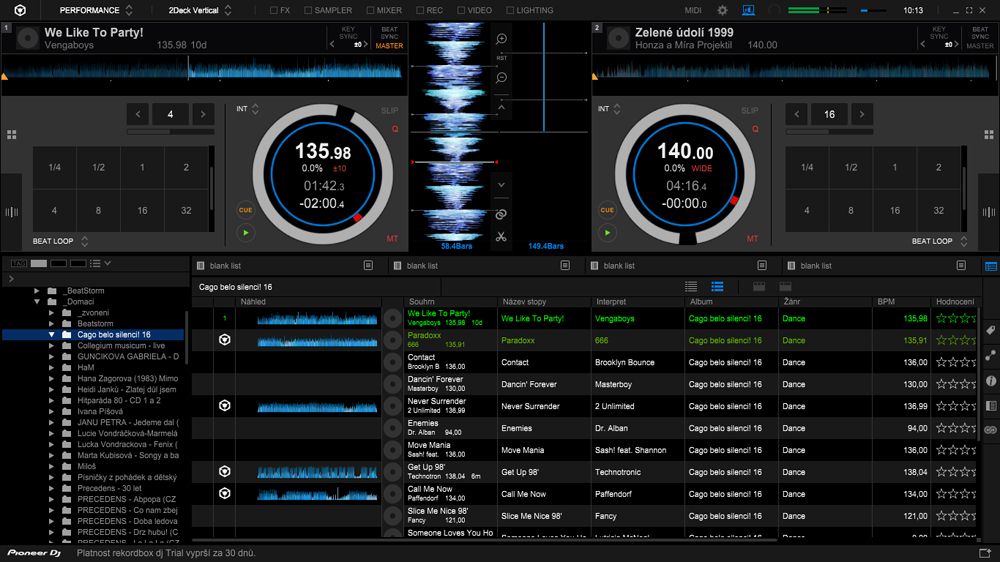Tick the MIXER panel checkbox
The height and width of the screenshot is (562, 1000).
tap(368, 10)
